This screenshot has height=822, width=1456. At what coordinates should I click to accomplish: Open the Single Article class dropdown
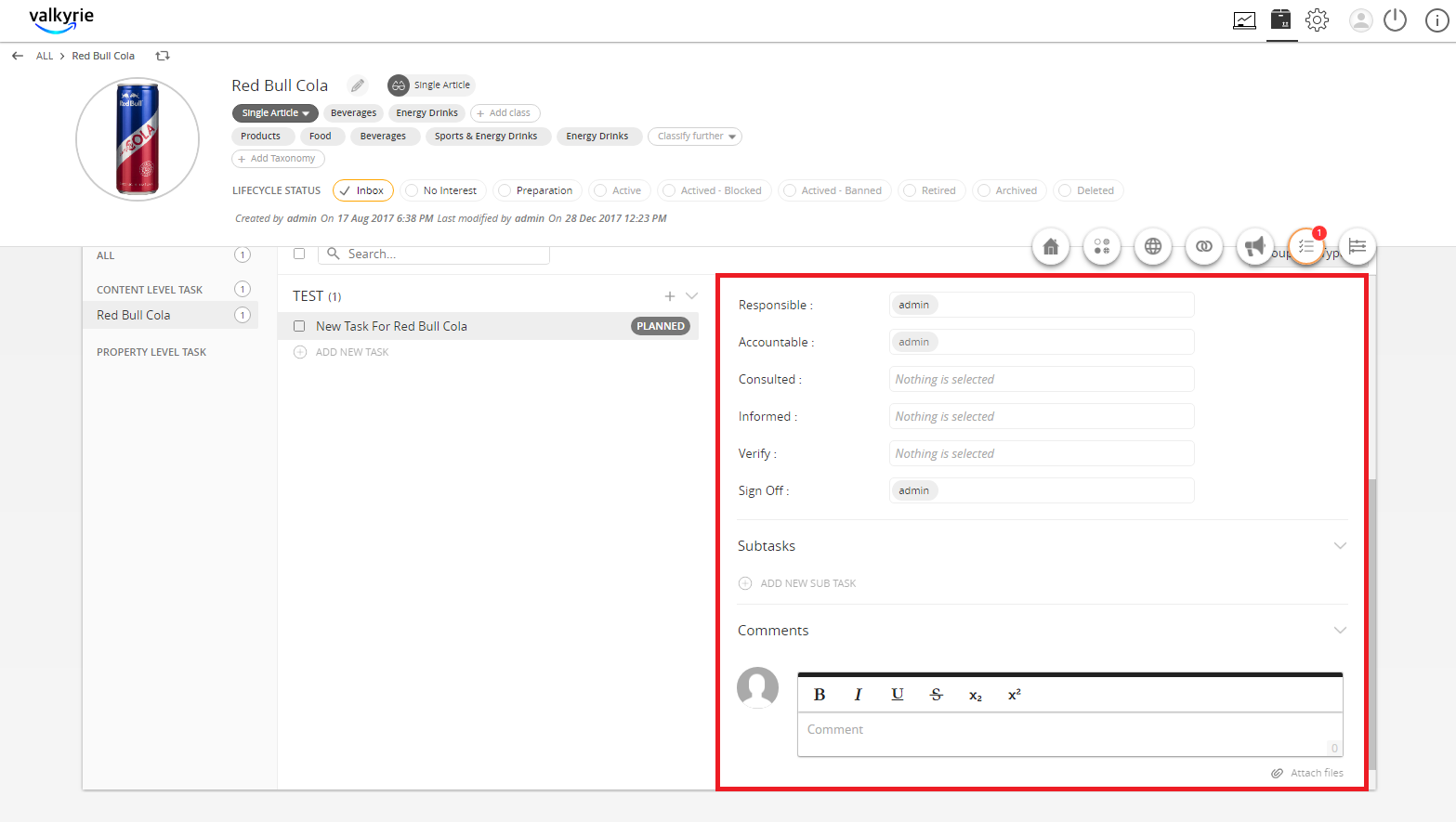(x=275, y=113)
